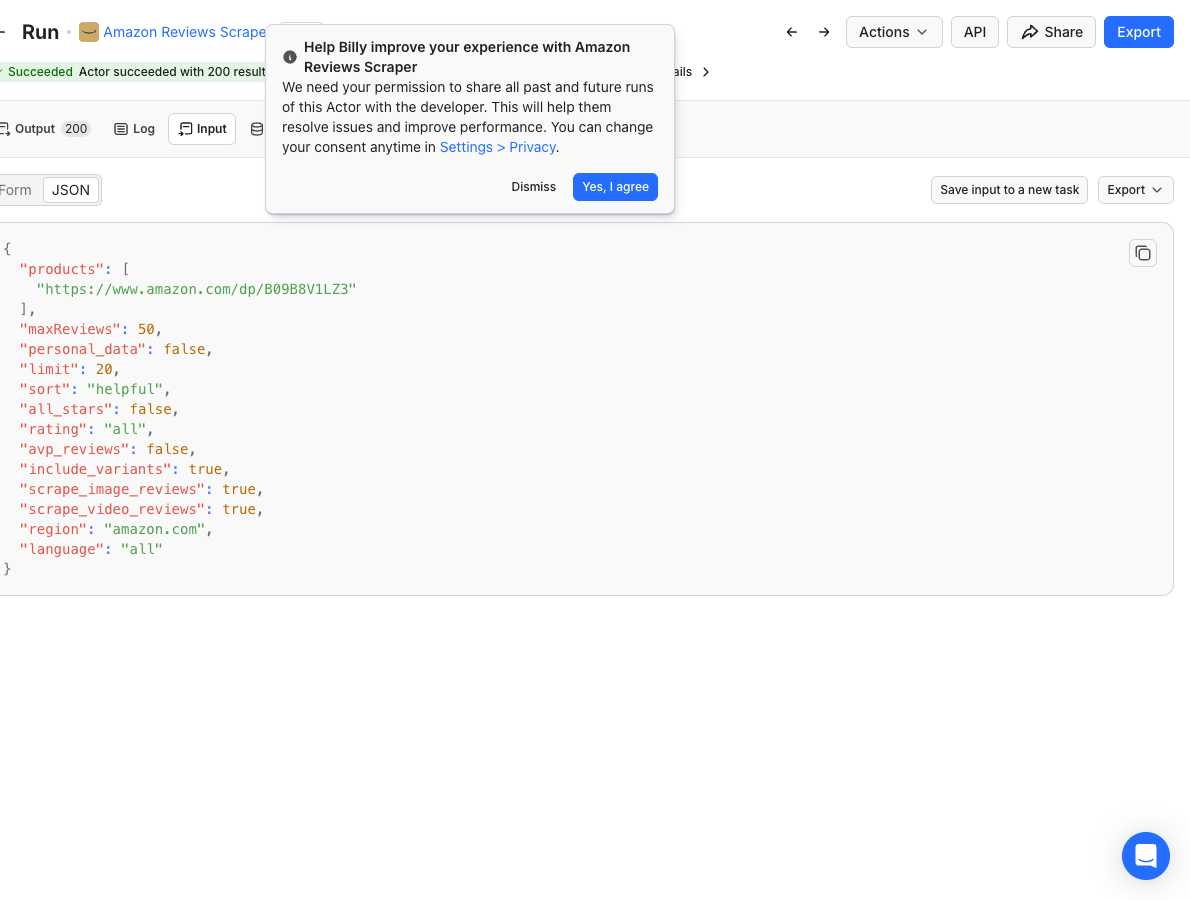
Task: Go to next run arrow
Action: click(x=824, y=32)
